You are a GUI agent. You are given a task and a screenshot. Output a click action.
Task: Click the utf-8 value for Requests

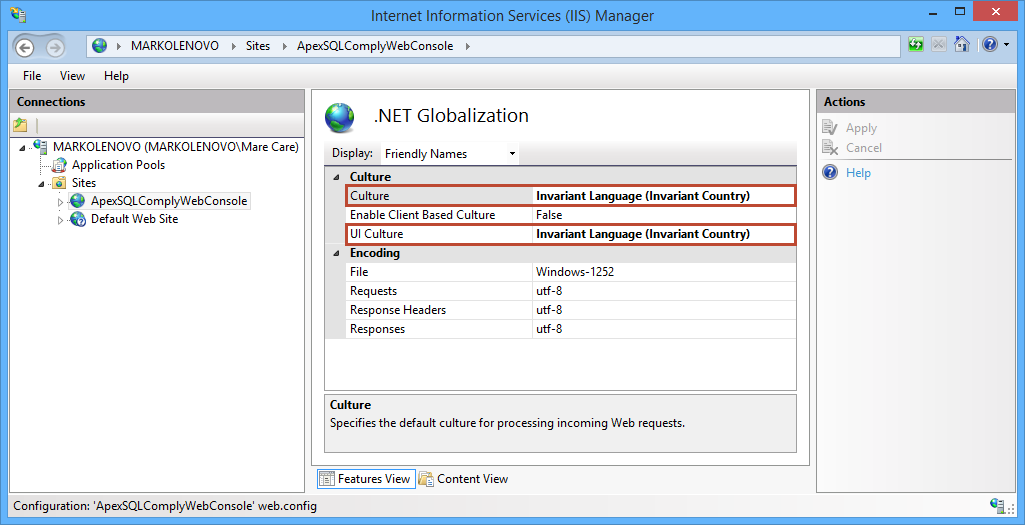point(549,290)
